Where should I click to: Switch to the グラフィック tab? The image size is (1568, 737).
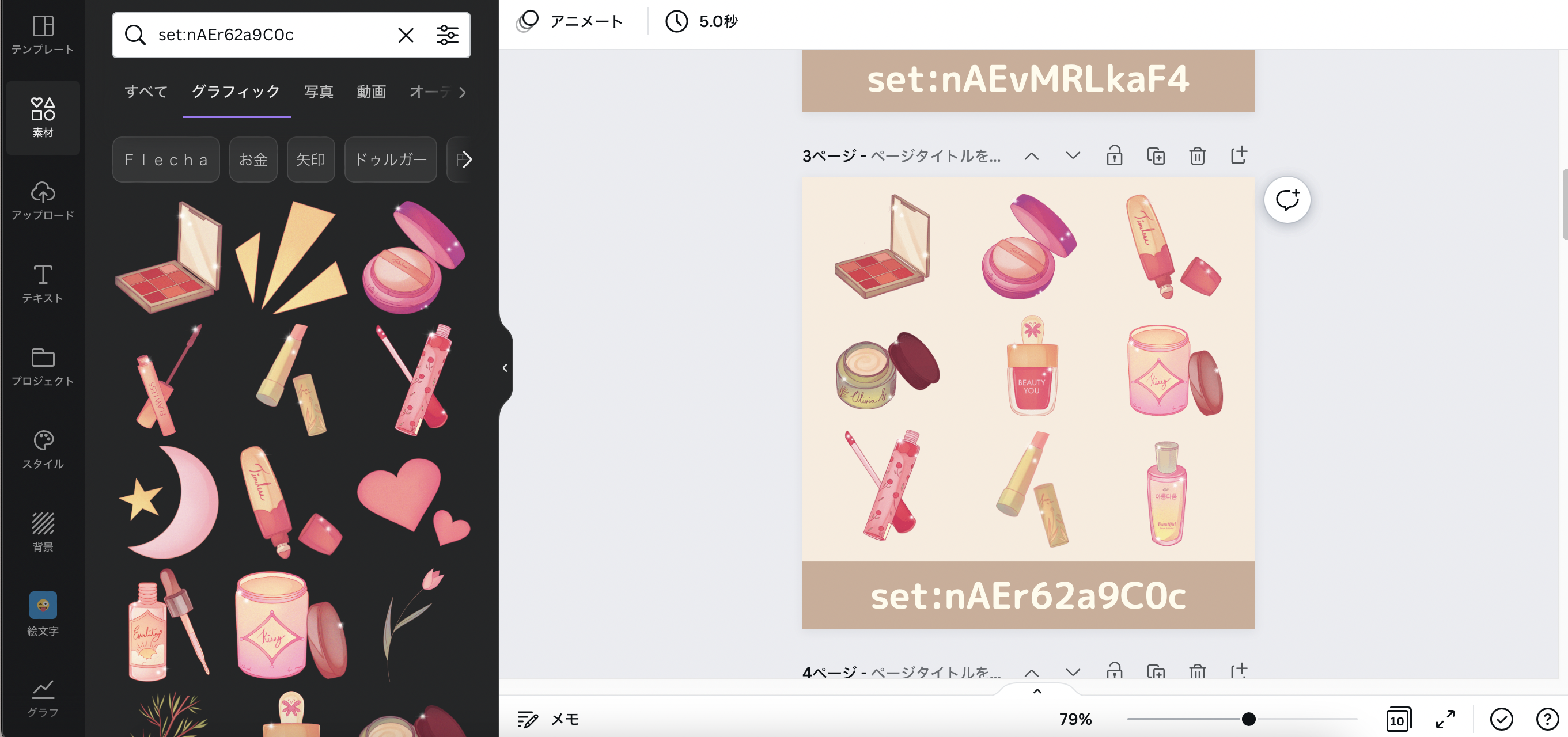coord(236,92)
